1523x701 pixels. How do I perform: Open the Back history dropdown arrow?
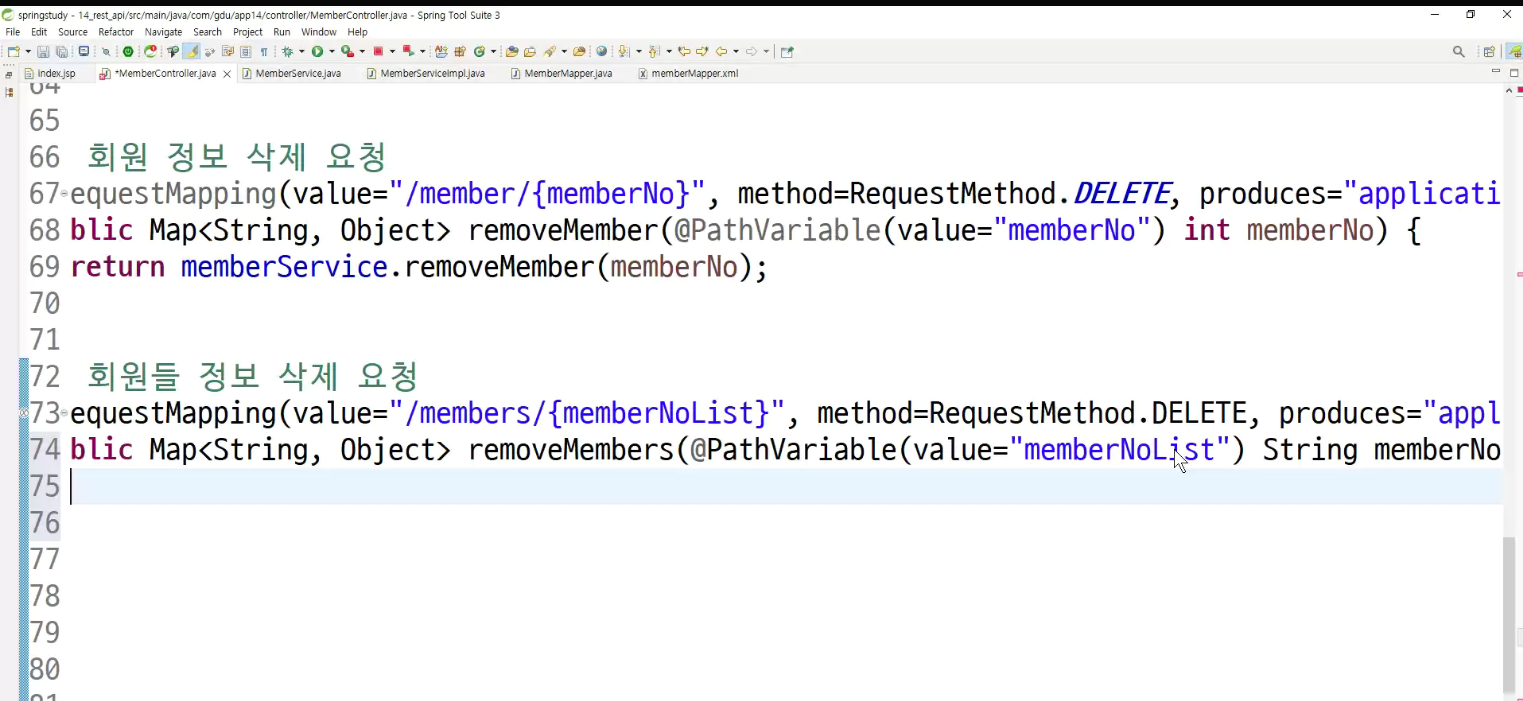pos(736,51)
